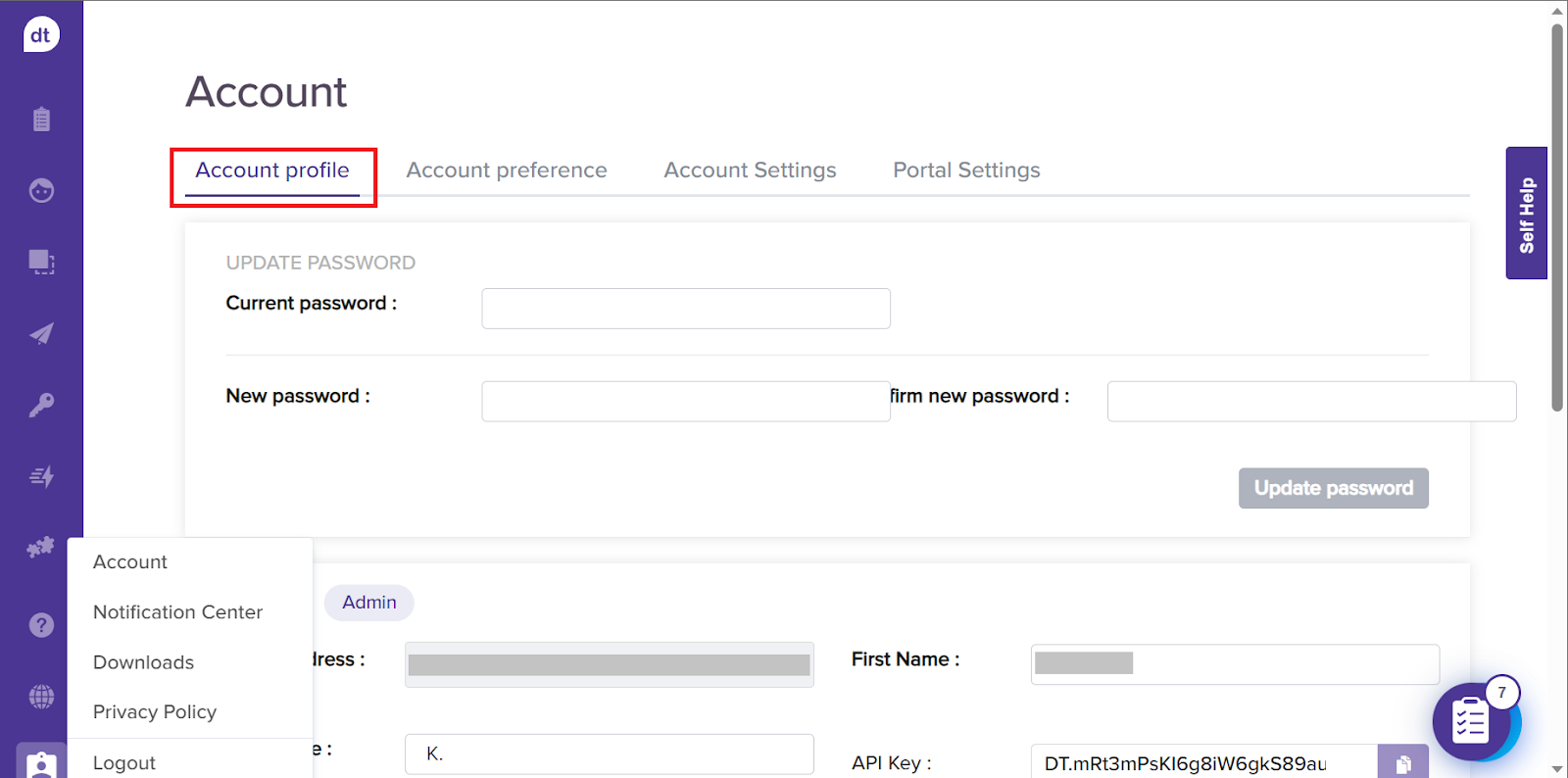The image size is (1568, 778).
Task: Copy the API key using the copy icon
Action: tap(1402, 763)
